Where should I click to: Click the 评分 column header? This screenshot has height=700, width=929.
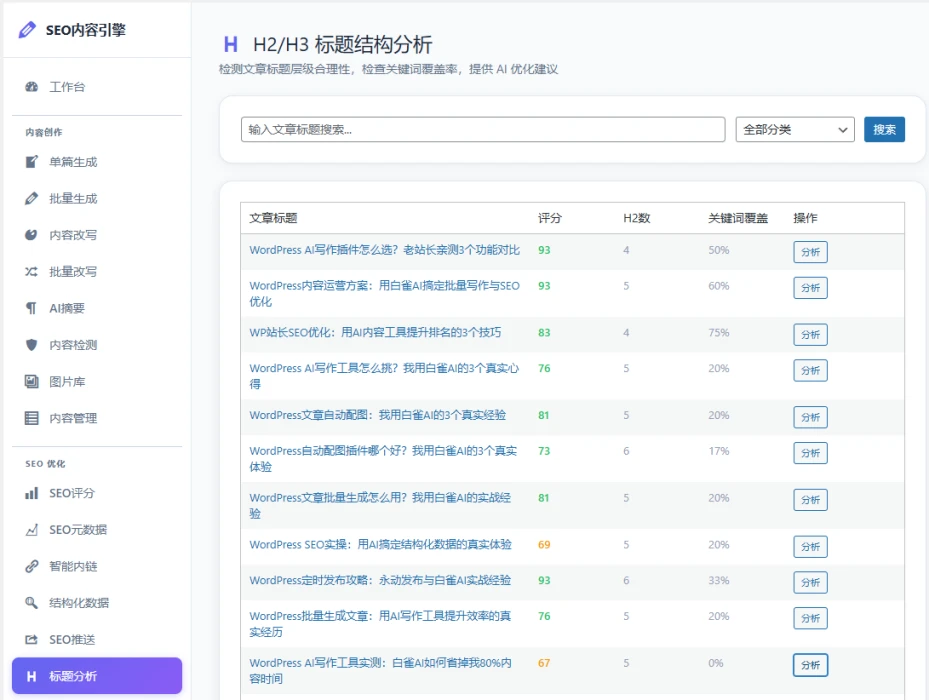point(550,218)
